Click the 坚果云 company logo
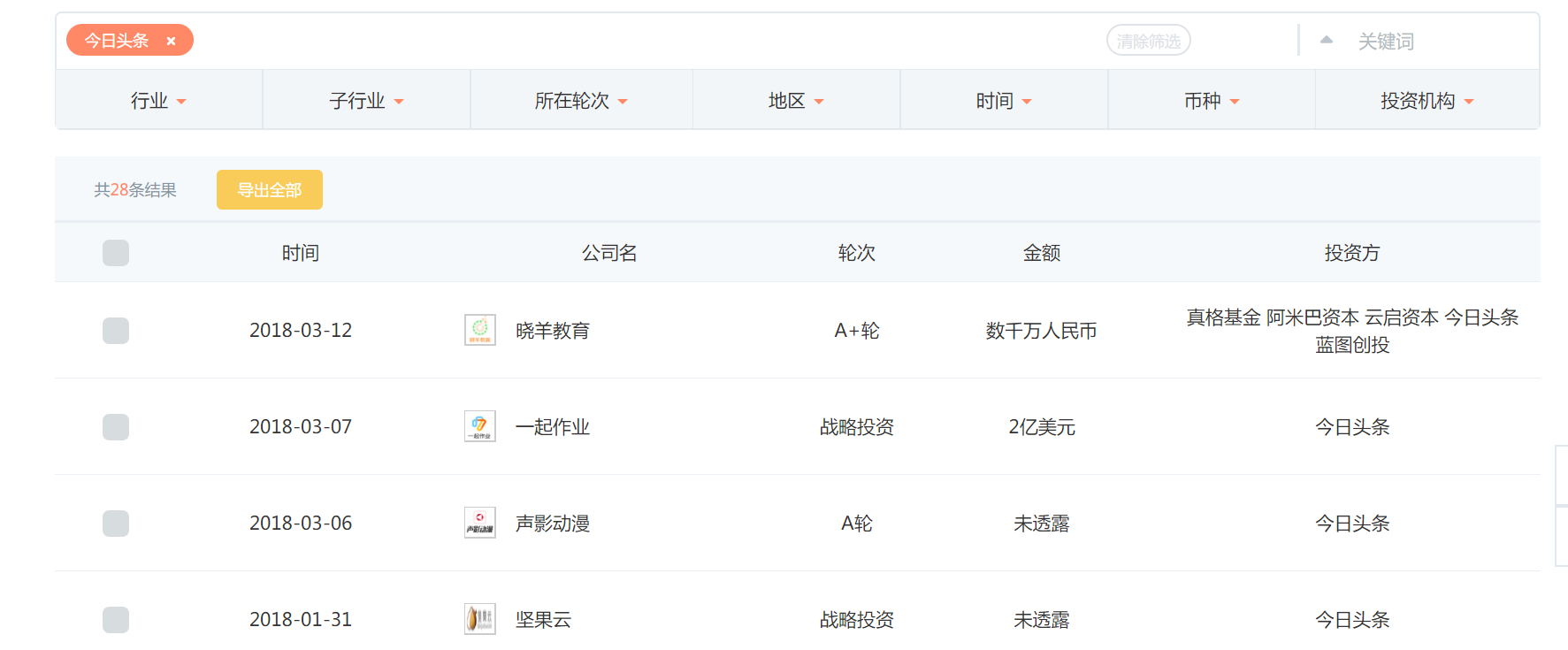Viewport: 1568px width, 650px height. coord(480,619)
